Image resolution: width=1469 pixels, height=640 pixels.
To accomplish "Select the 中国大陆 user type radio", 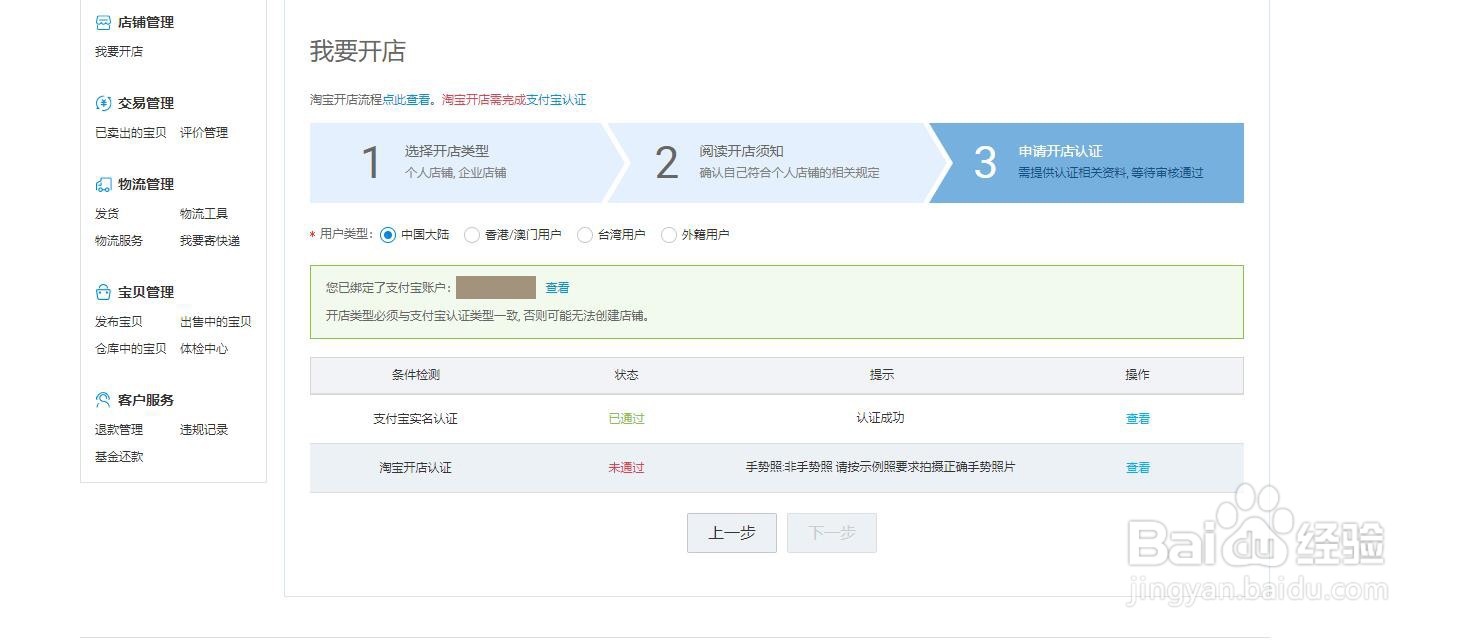I will point(388,235).
